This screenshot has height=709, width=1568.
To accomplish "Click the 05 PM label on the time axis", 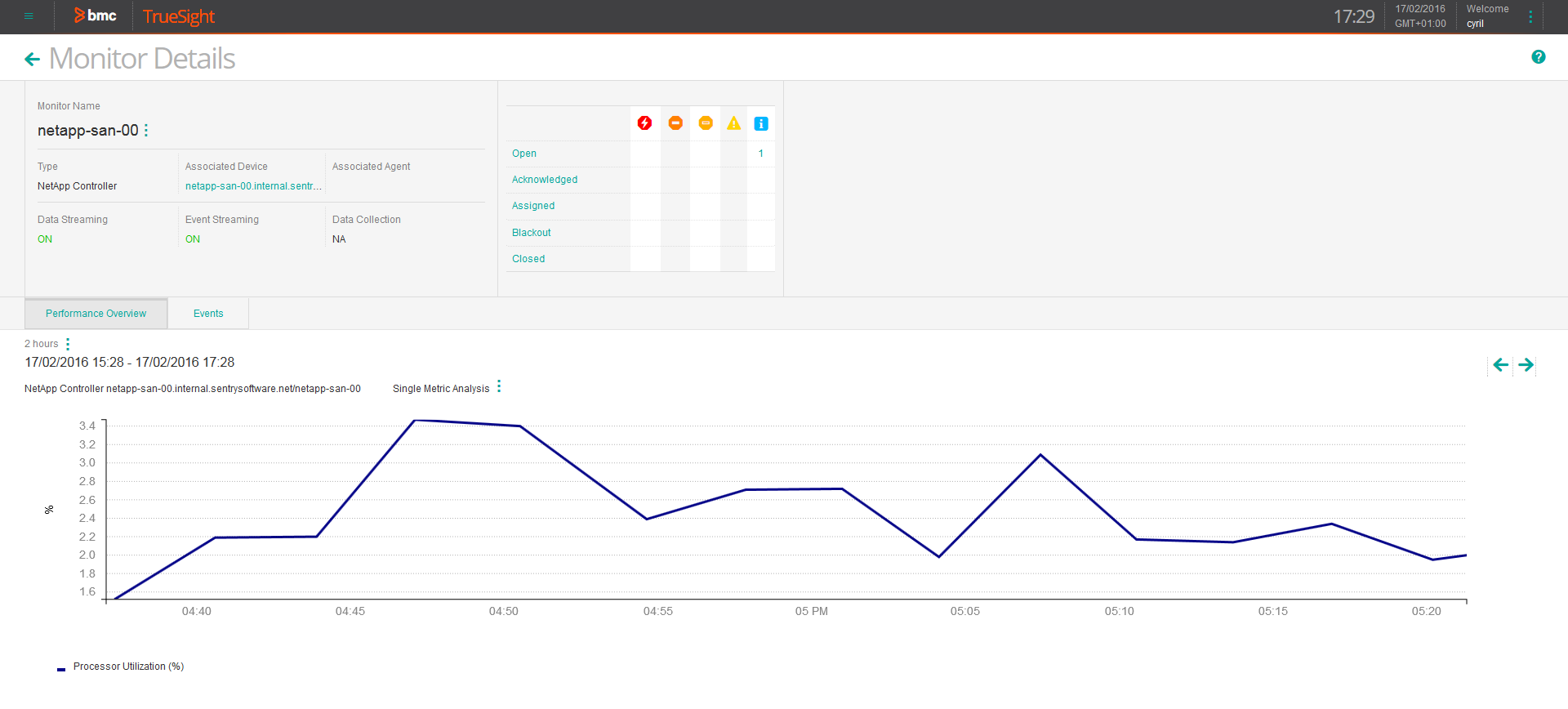I will pyautogui.click(x=812, y=611).
